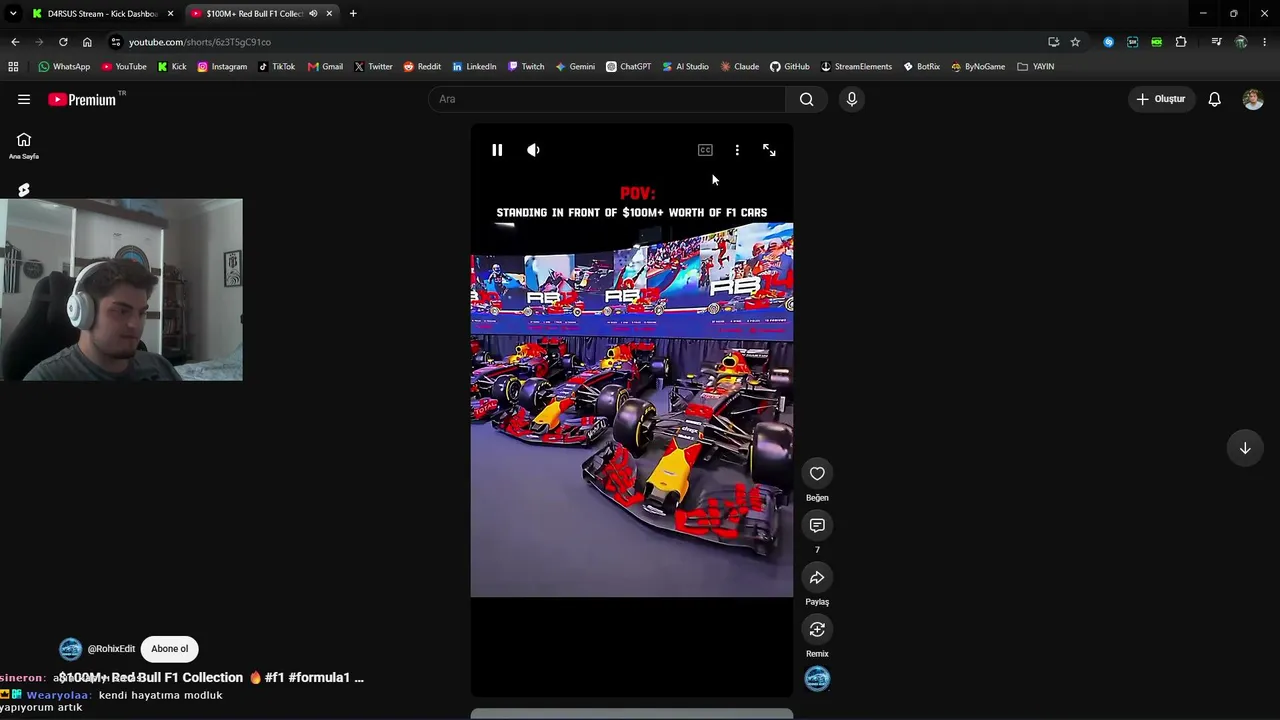Image resolution: width=1280 pixels, height=720 pixels.
Task: Open the Oluştur create menu
Action: click(x=1161, y=99)
